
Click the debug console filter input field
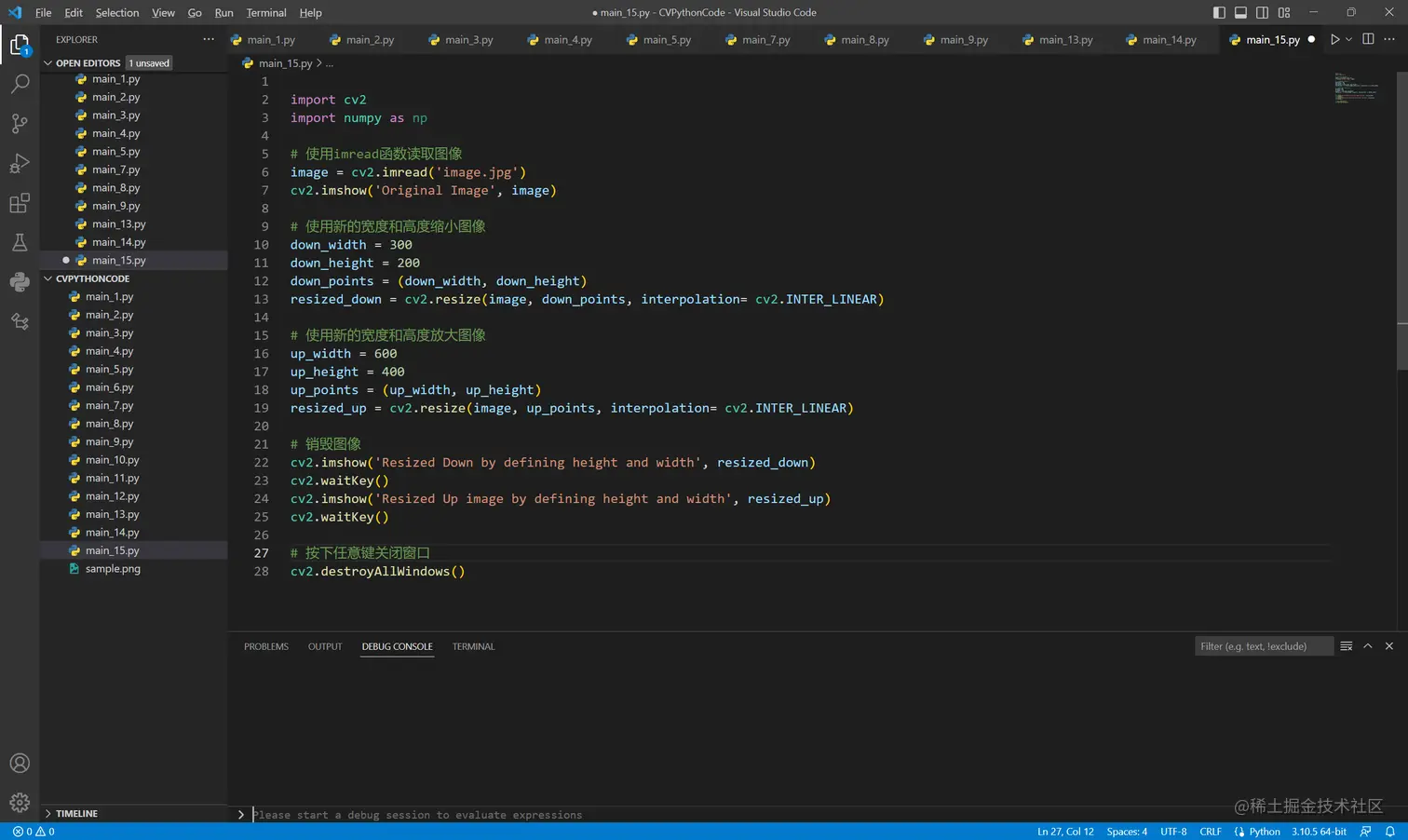(1262, 646)
